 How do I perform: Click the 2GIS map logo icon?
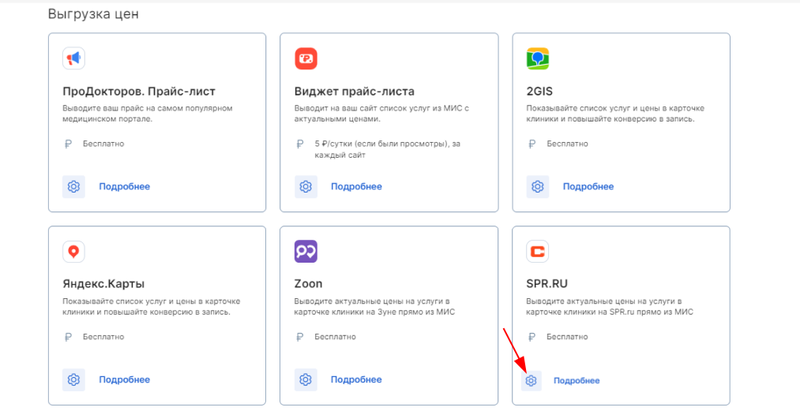(537, 58)
